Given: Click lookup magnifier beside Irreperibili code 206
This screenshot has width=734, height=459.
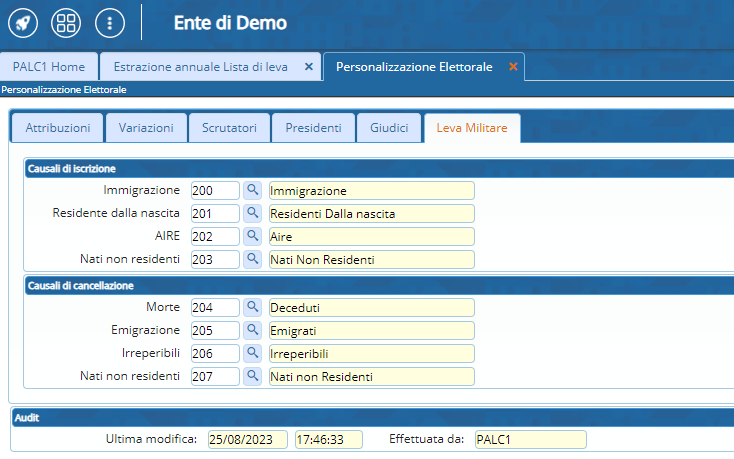Looking at the screenshot, I should 253,353.
